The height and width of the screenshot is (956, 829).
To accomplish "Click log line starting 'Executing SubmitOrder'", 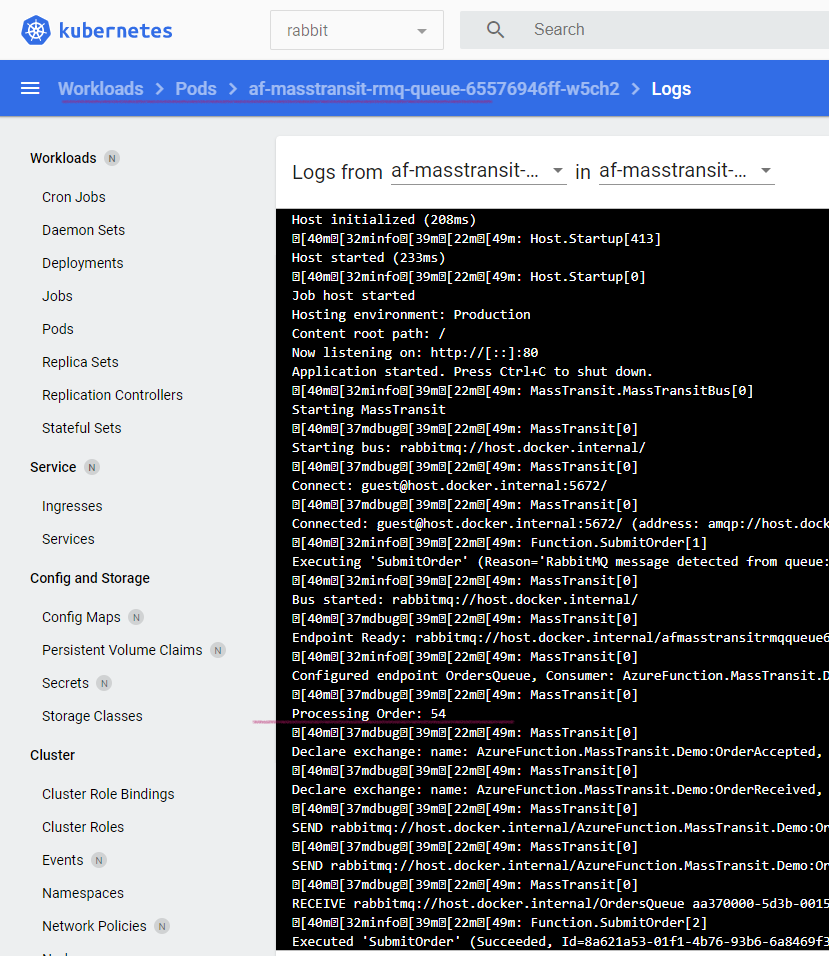I will tap(560, 562).
